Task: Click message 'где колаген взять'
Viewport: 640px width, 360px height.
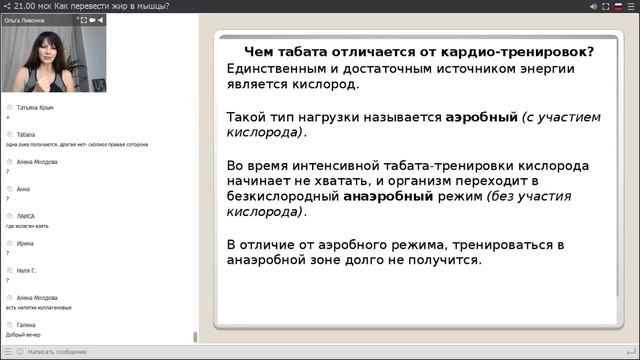Action: [27, 226]
